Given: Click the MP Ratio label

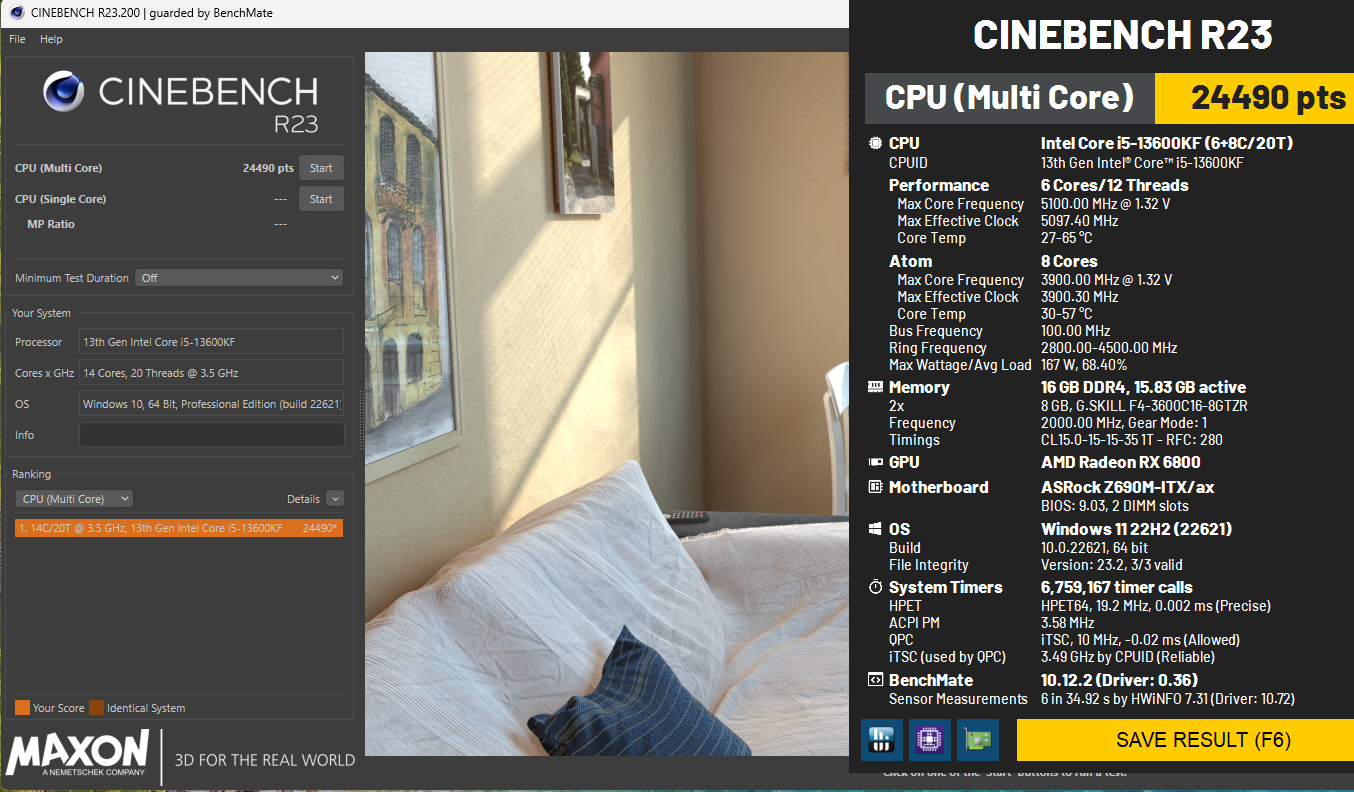Looking at the screenshot, I should click(x=51, y=224).
